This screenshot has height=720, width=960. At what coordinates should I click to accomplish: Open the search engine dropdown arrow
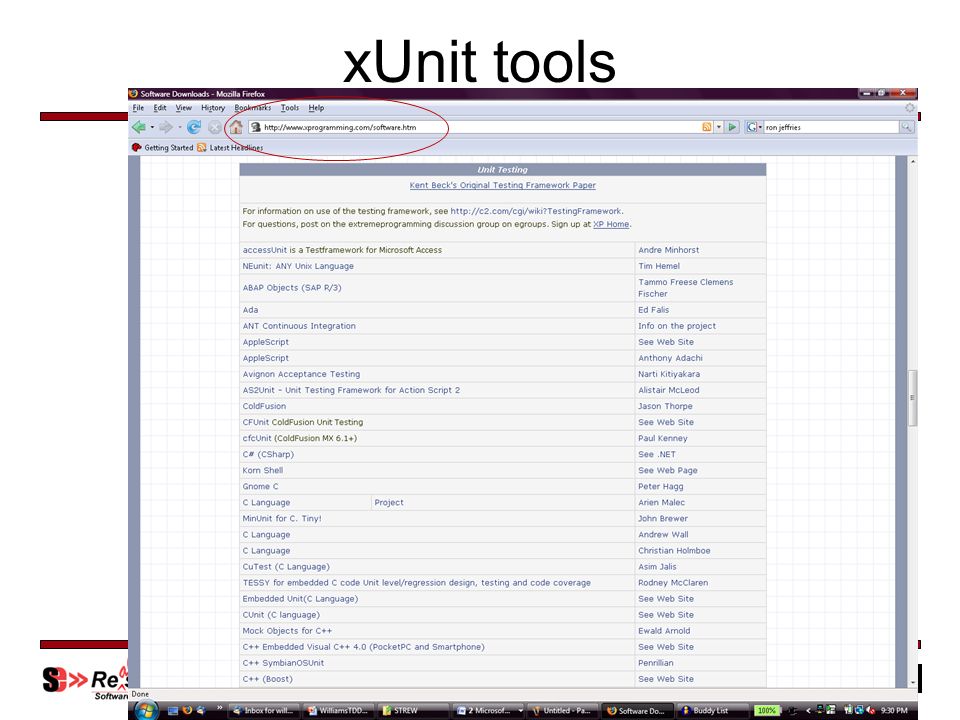coord(760,127)
